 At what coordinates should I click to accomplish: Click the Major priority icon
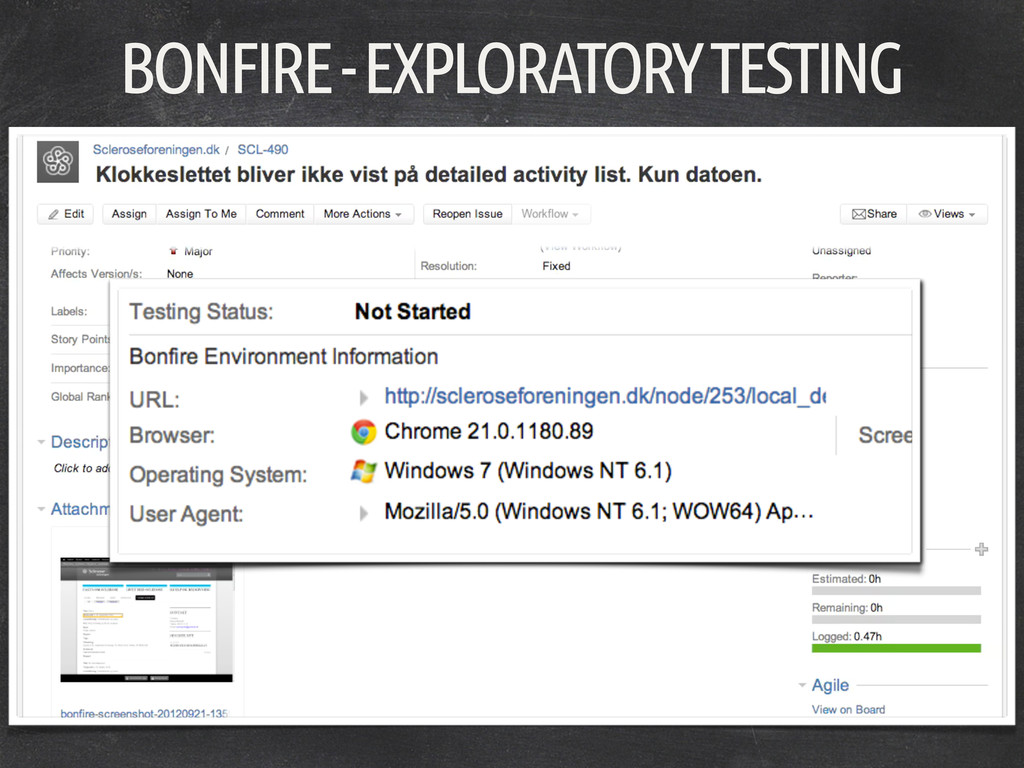[174, 251]
